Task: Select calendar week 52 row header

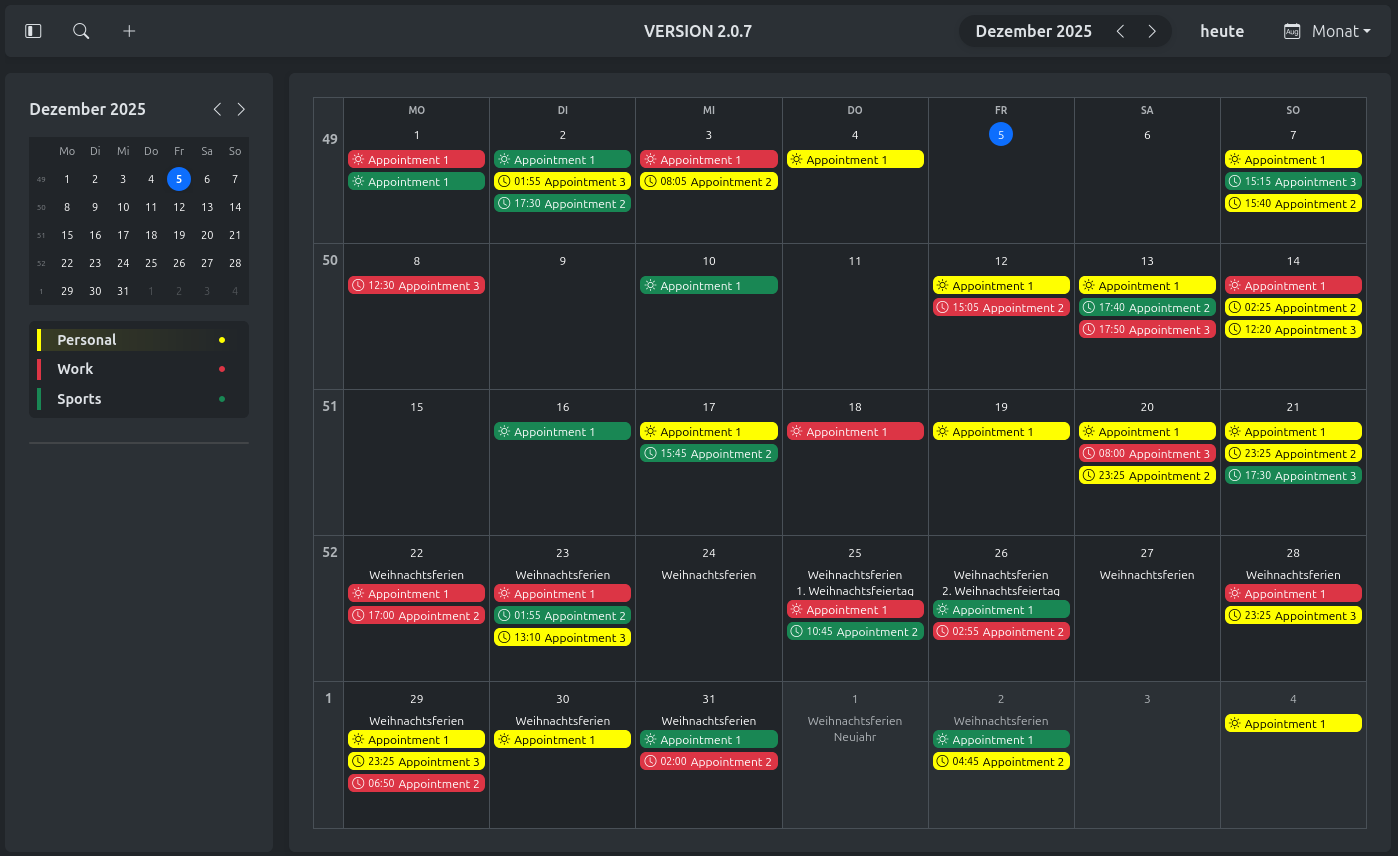Action: [329, 552]
